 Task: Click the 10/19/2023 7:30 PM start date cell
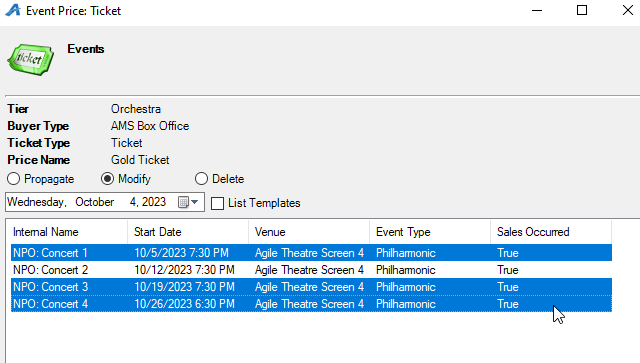[184, 287]
